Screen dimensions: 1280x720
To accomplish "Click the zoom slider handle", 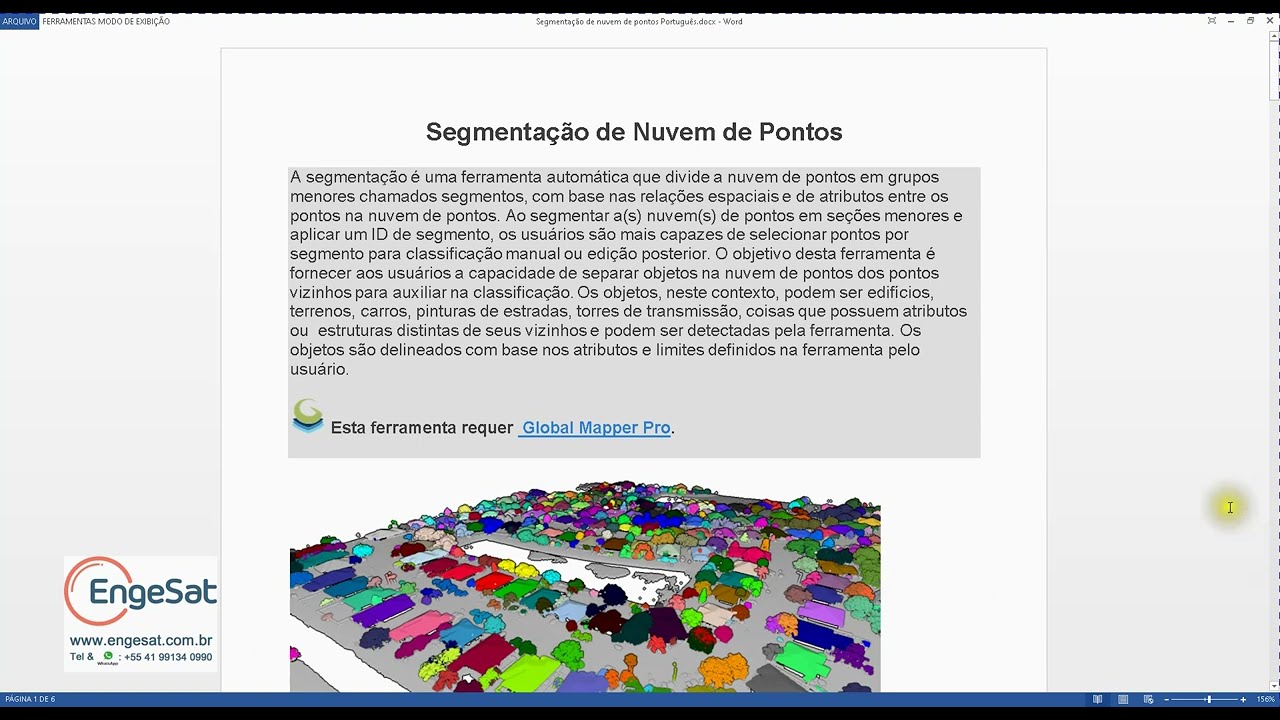I will [1209, 699].
